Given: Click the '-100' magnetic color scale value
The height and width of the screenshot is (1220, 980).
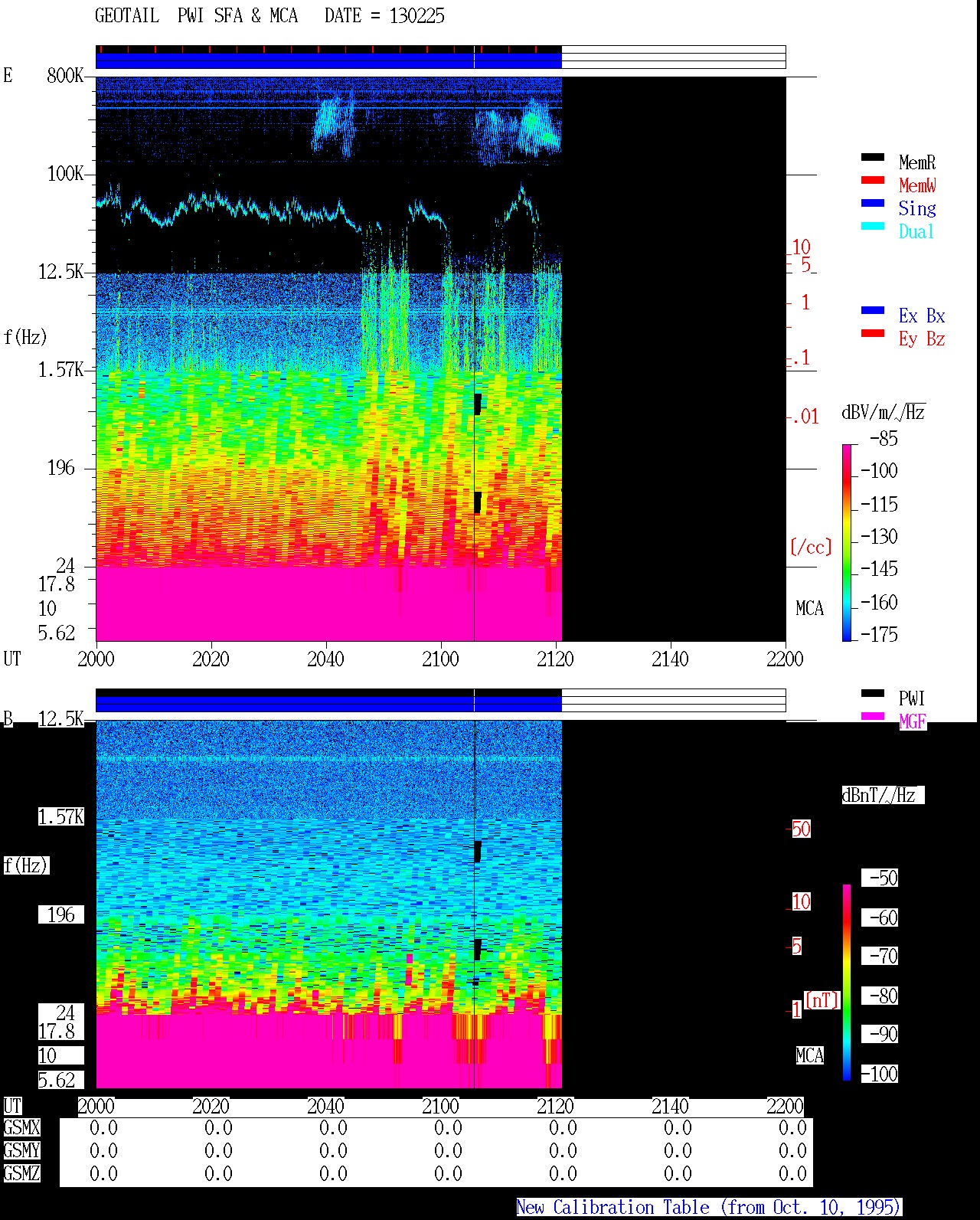Looking at the screenshot, I should (x=879, y=1074).
